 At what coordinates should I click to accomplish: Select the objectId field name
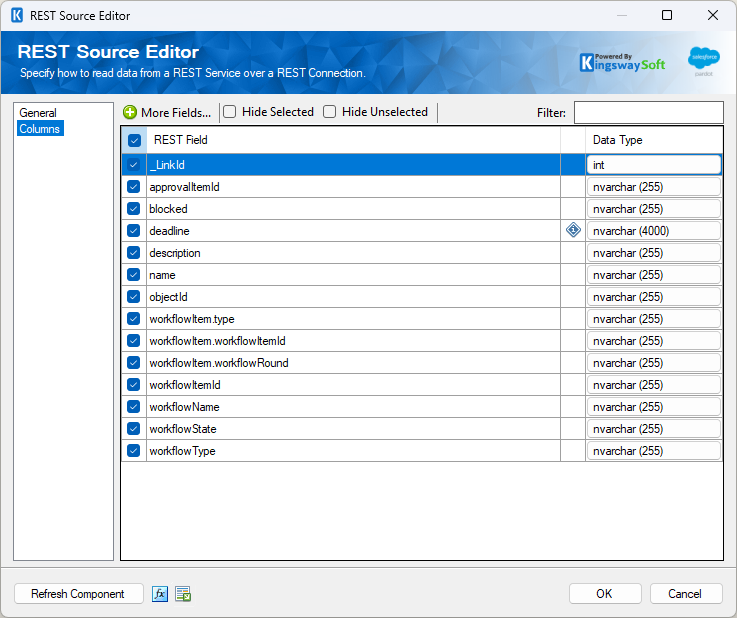[x=168, y=297]
